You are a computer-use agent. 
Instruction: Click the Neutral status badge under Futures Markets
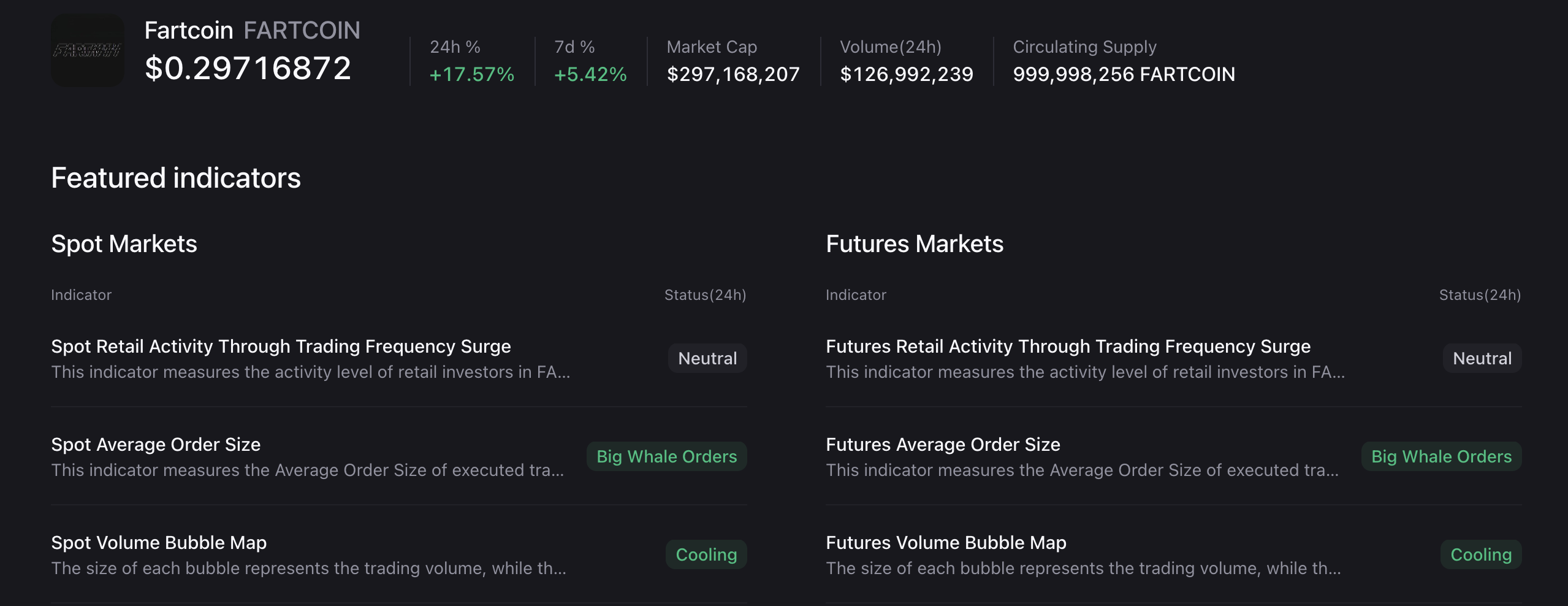(x=1482, y=358)
